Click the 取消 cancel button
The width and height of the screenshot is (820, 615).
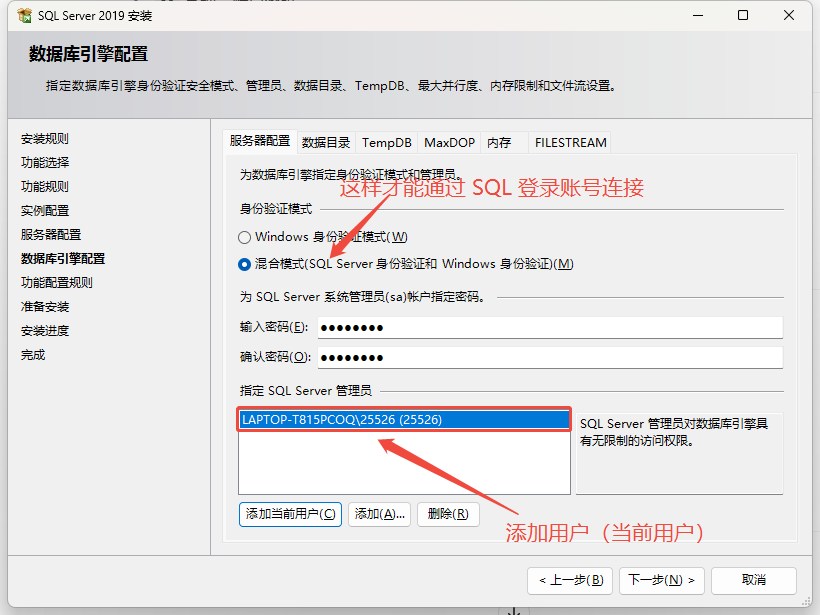click(754, 580)
